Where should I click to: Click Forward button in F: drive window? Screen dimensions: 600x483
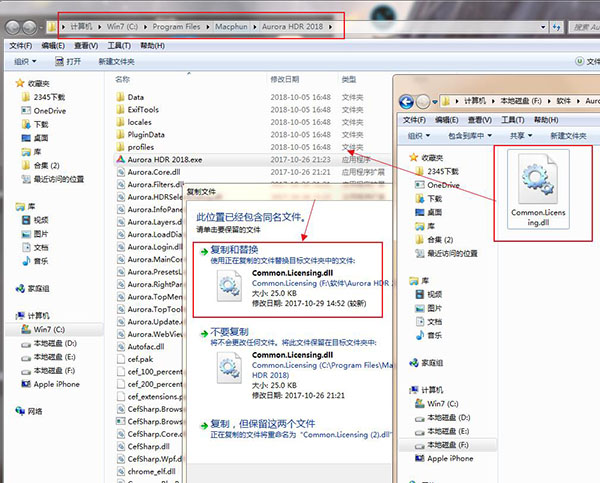[423, 102]
